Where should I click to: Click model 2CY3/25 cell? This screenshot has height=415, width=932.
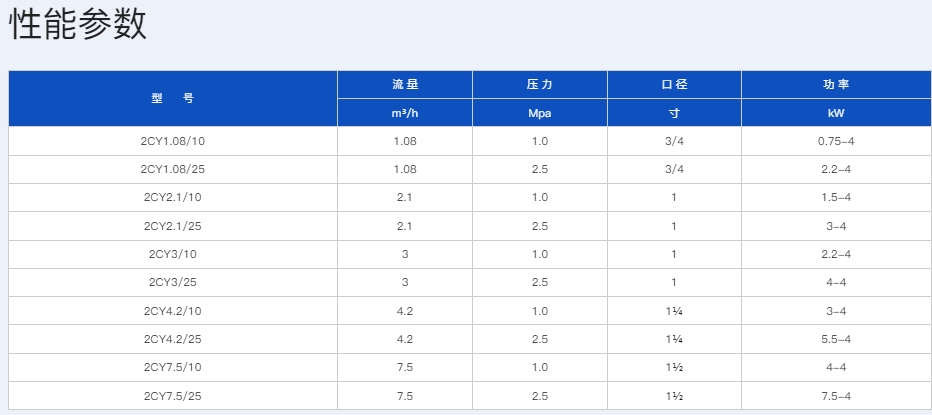click(x=173, y=282)
